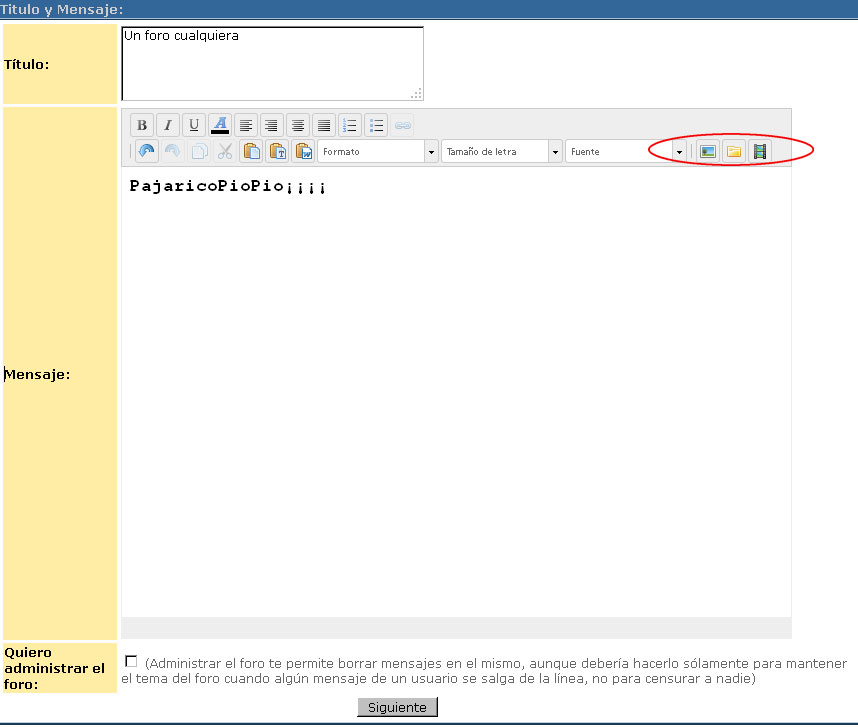Image resolution: width=858 pixels, height=727 pixels.
Task: Toggle underline formatting button
Action: click(194, 125)
